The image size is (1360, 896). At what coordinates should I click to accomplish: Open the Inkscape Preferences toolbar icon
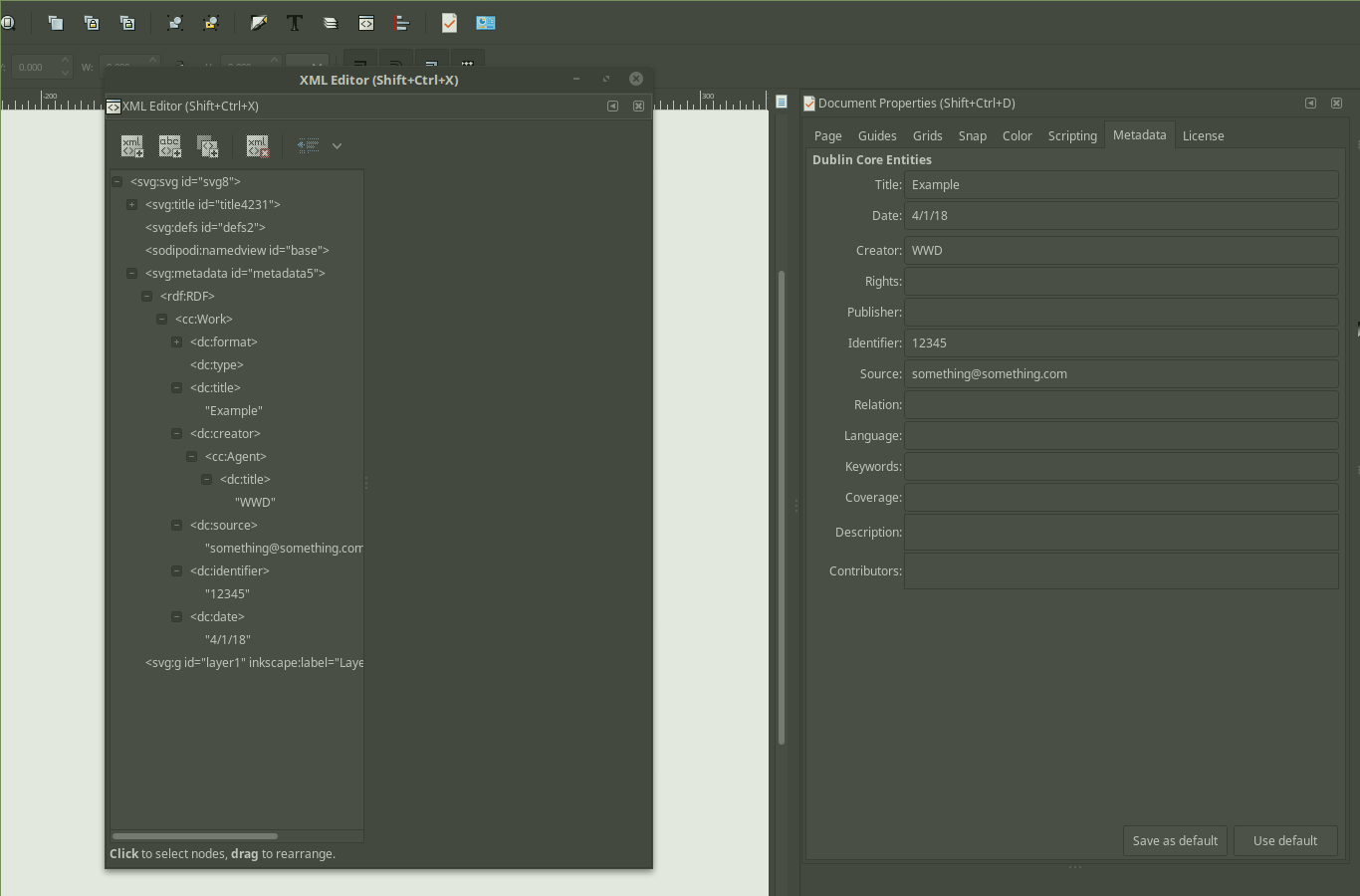coord(485,22)
